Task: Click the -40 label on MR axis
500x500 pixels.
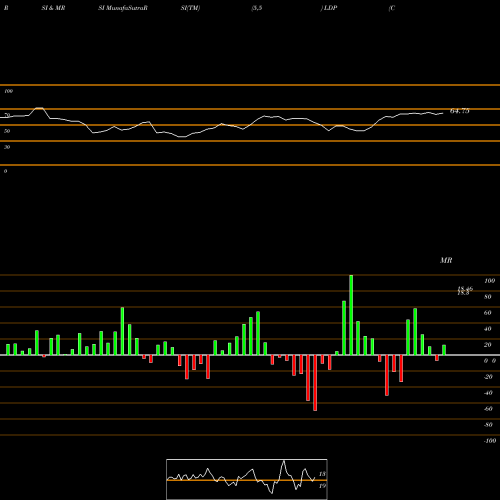Action: coord(488,393)
